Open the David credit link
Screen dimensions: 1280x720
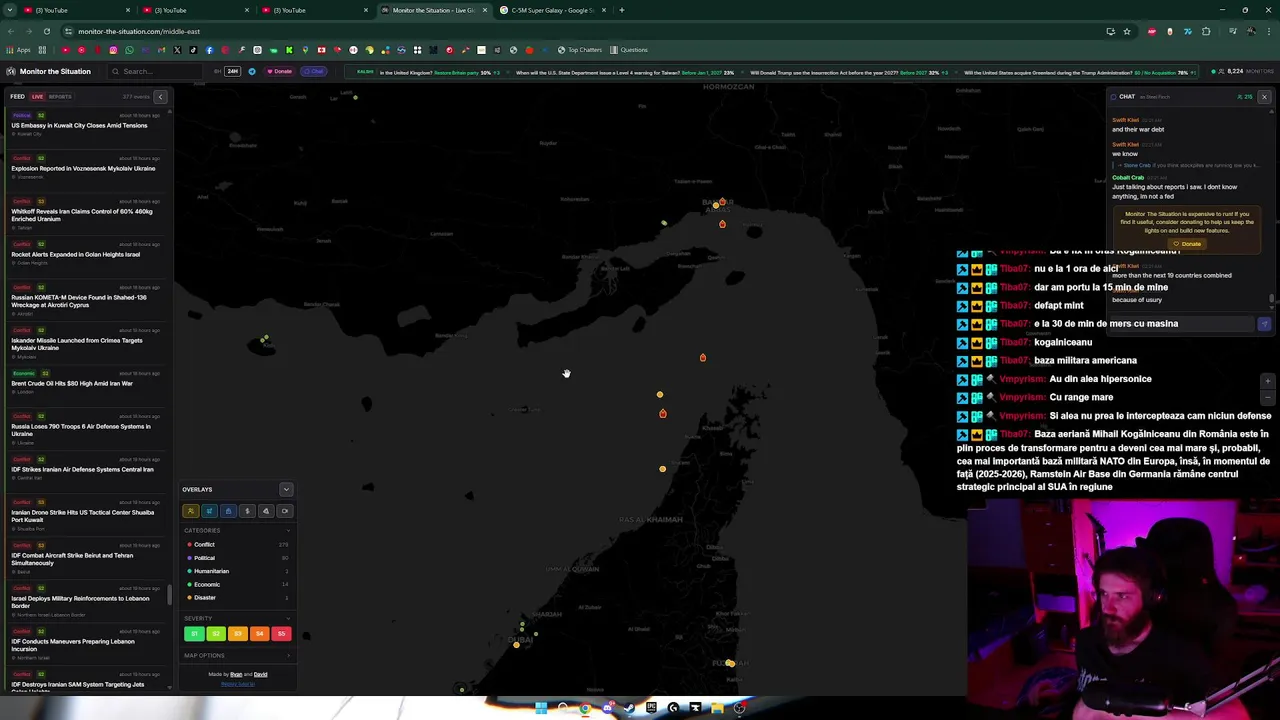pos(260,674)
